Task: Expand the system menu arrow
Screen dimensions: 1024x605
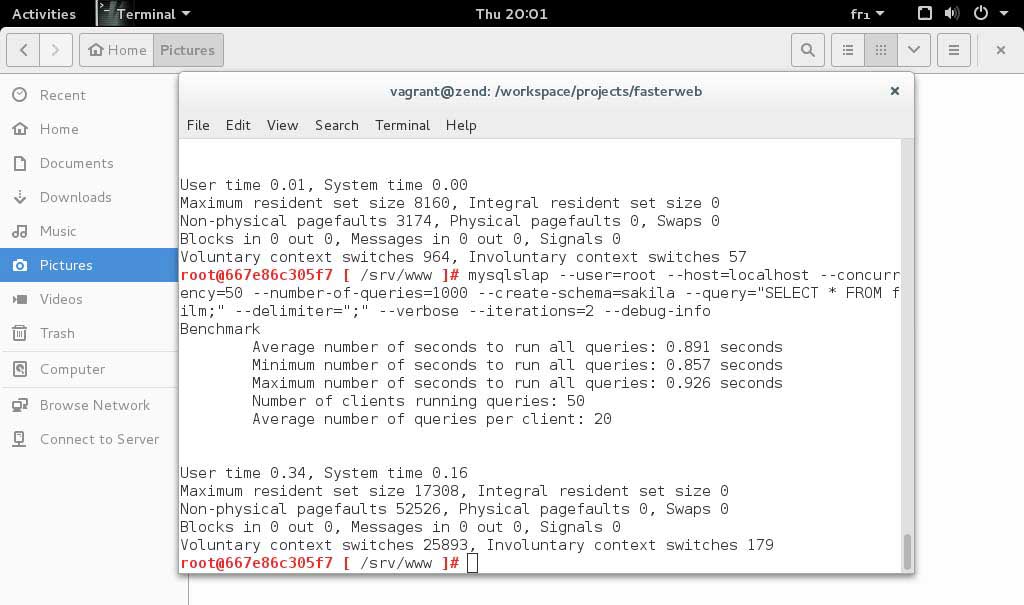Action: 1004,14
